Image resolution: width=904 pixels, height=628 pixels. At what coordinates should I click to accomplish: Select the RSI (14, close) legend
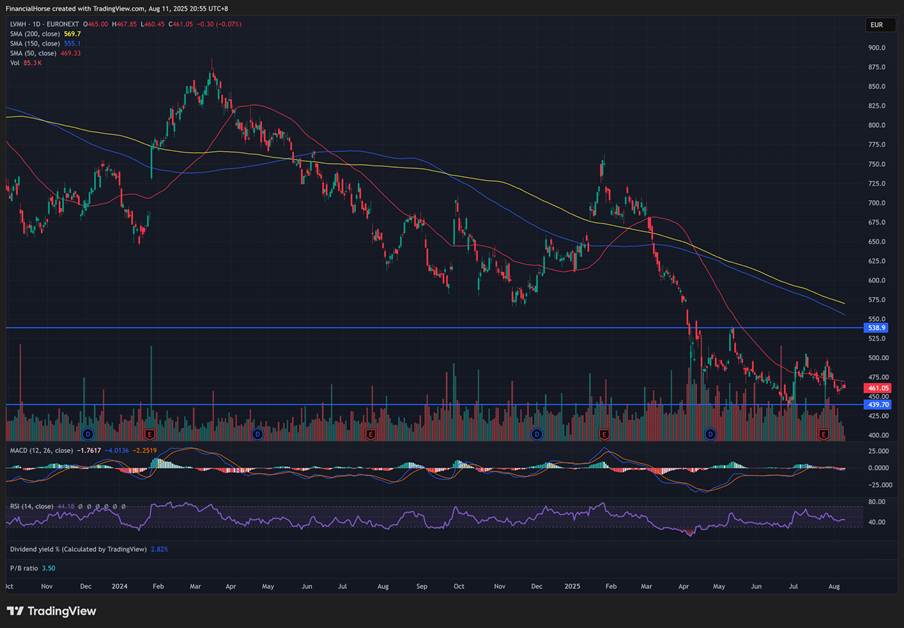[32, 506]
